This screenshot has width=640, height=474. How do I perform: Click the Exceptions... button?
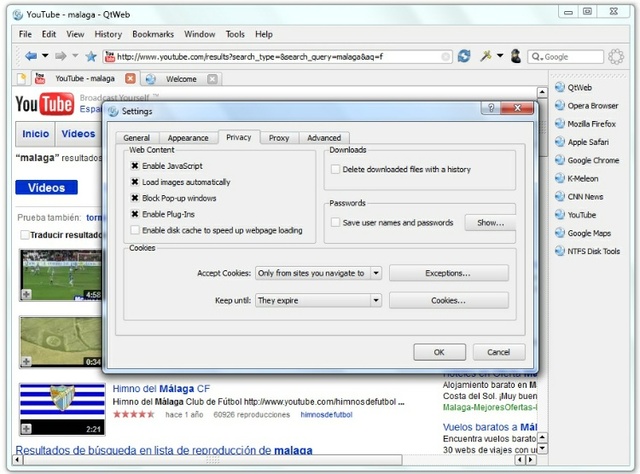tap(449, 273)
